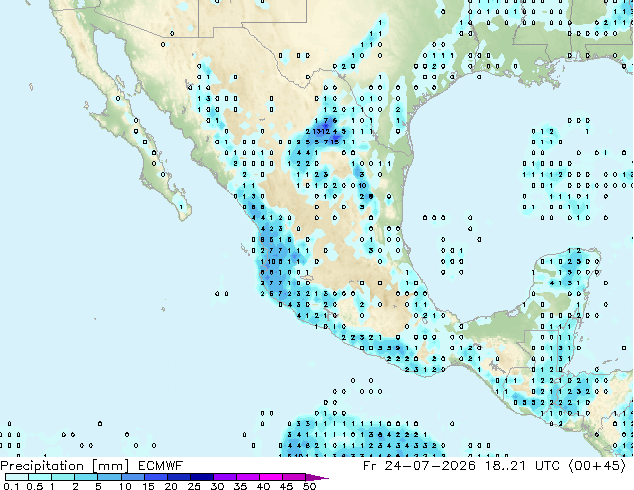Pick the 10–15 mm blue legend swatch
Viewport: 634px width, 490px height.
coord(133,477)
